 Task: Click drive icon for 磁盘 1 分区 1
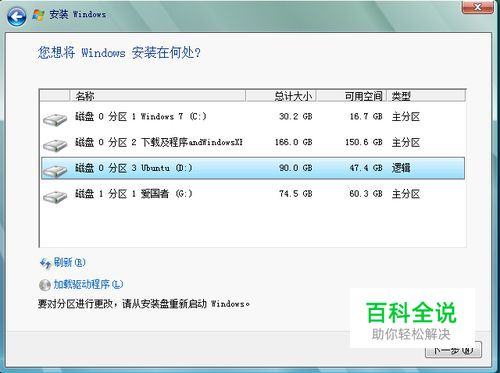[x=55, y=196]
